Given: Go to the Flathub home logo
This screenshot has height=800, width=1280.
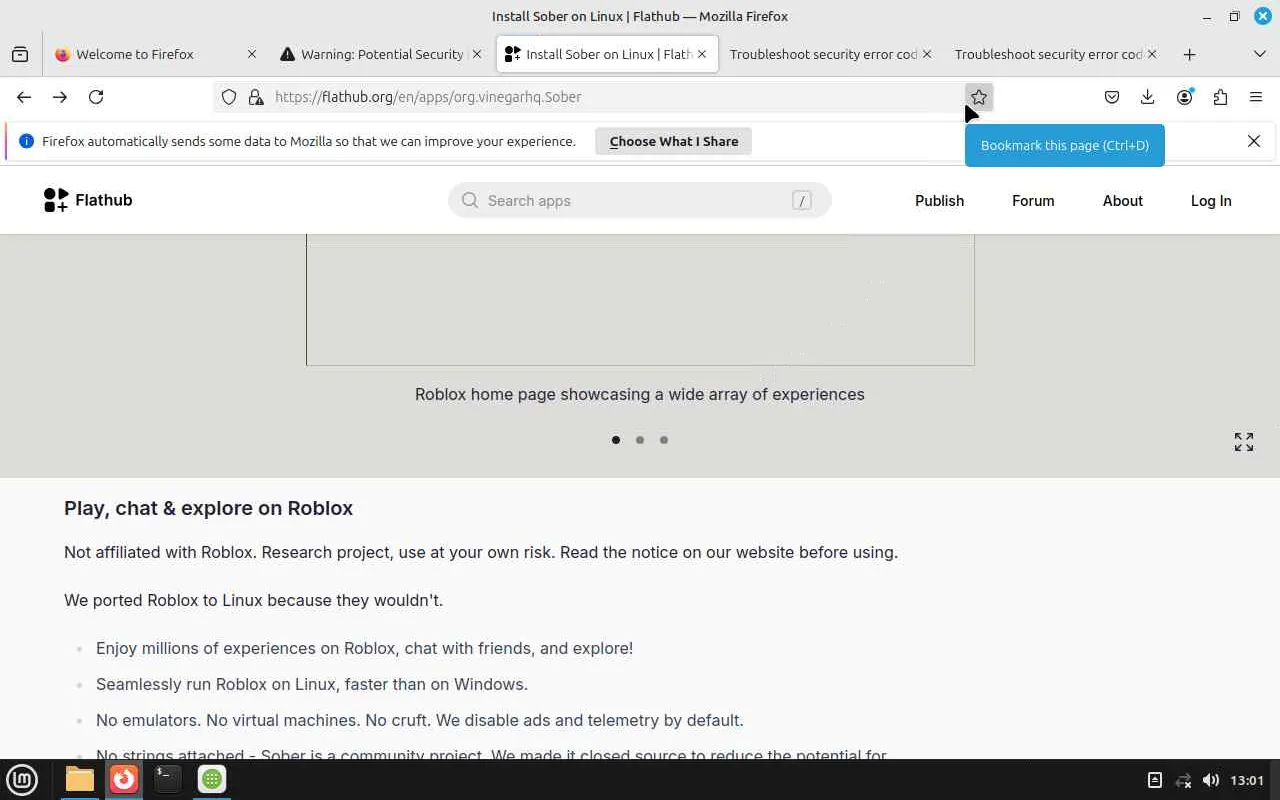Looking at the screenshot, I should point(88,200).
